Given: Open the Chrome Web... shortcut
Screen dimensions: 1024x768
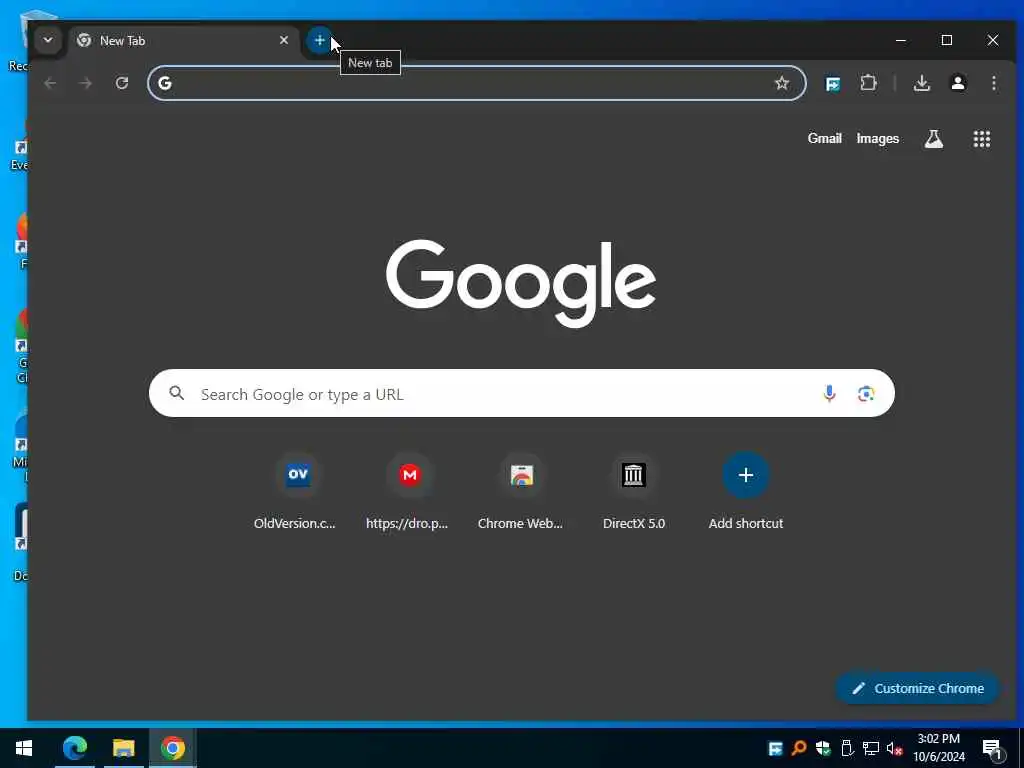Looking at the screenshot, I should point(521,491).
